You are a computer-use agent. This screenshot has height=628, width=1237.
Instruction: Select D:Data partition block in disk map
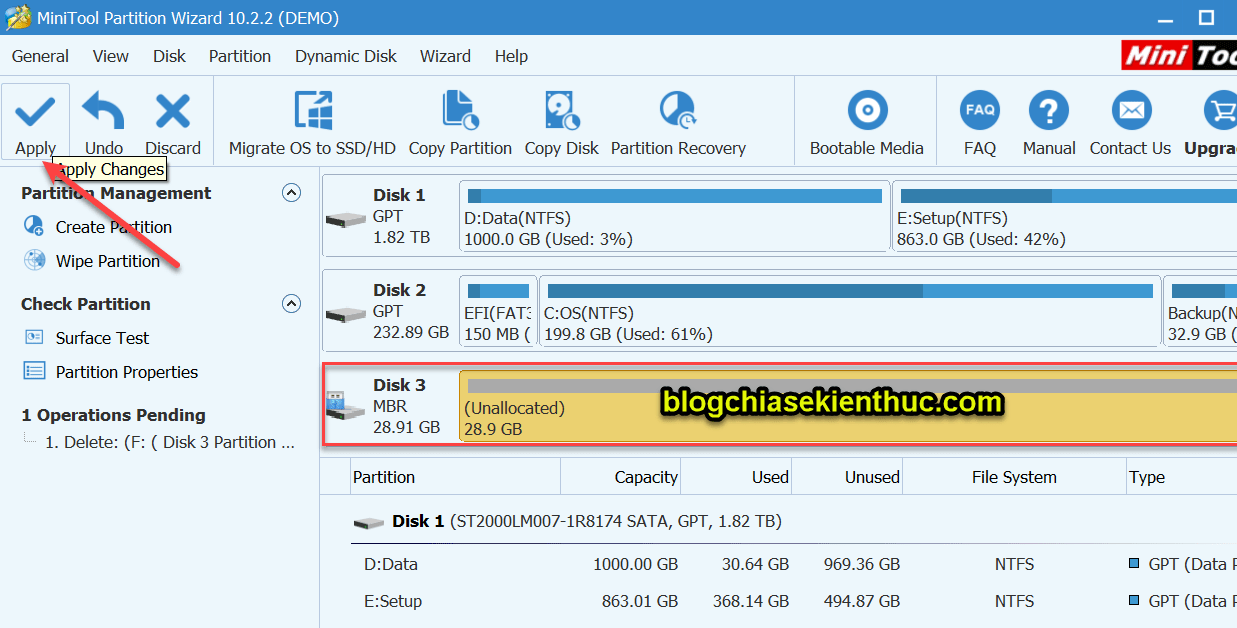point(675,216)
